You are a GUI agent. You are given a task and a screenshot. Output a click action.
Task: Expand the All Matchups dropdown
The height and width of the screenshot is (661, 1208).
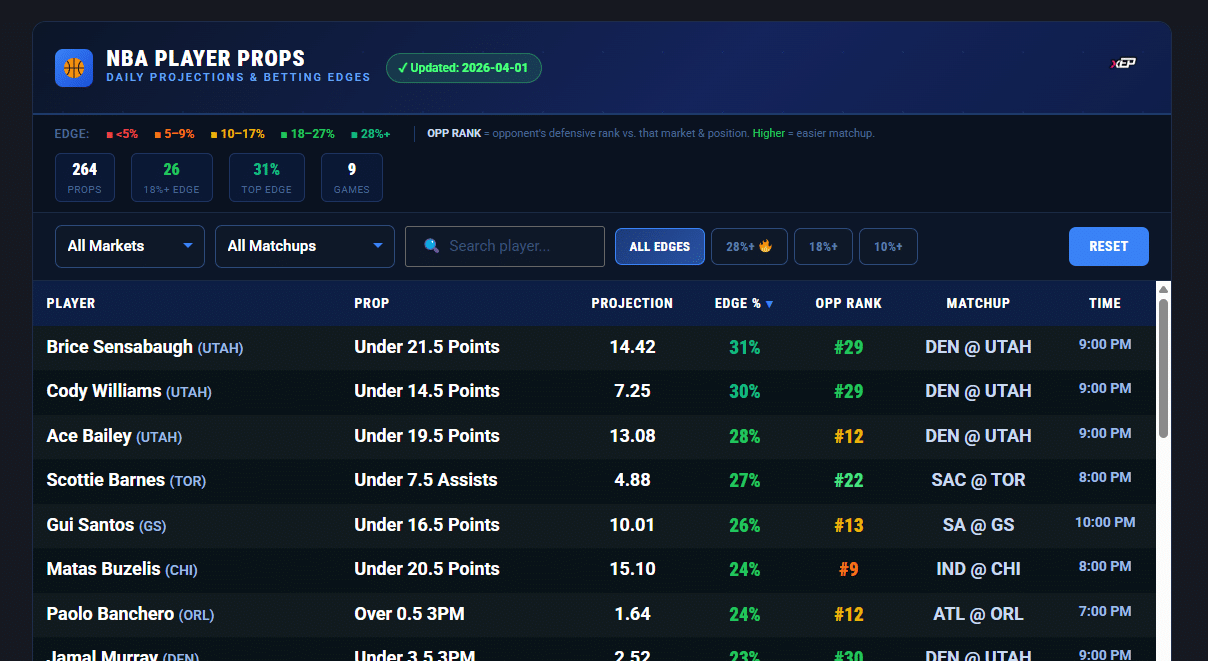[x=305, y=246]
